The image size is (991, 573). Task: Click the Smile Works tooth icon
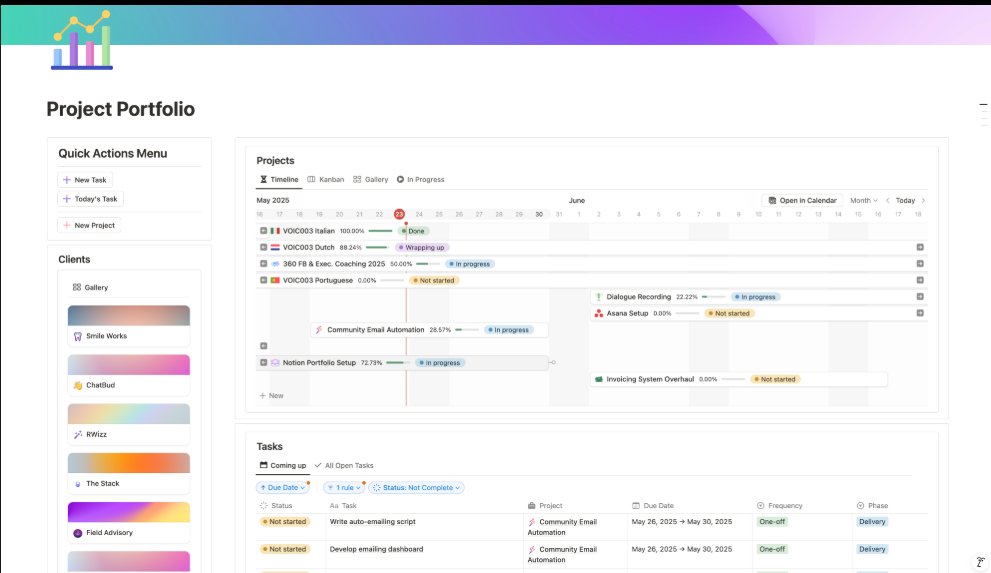[x=78, y=336]
